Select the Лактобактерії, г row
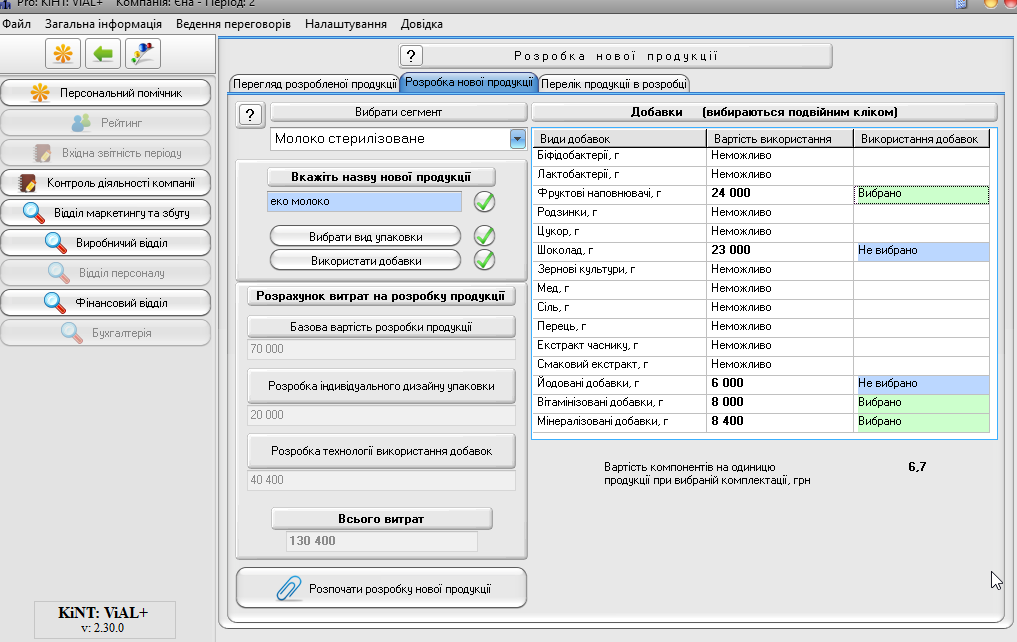 (x=761, y=174)
